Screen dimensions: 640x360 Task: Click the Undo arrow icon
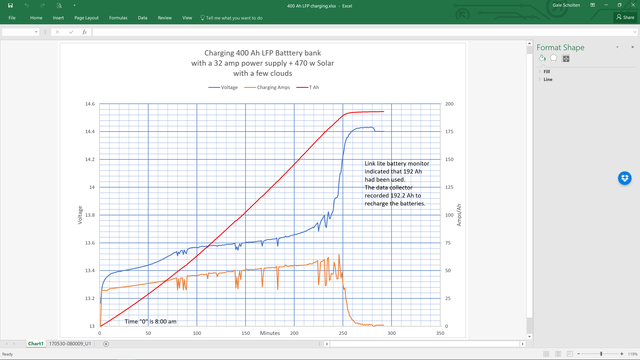coord(27,5)
